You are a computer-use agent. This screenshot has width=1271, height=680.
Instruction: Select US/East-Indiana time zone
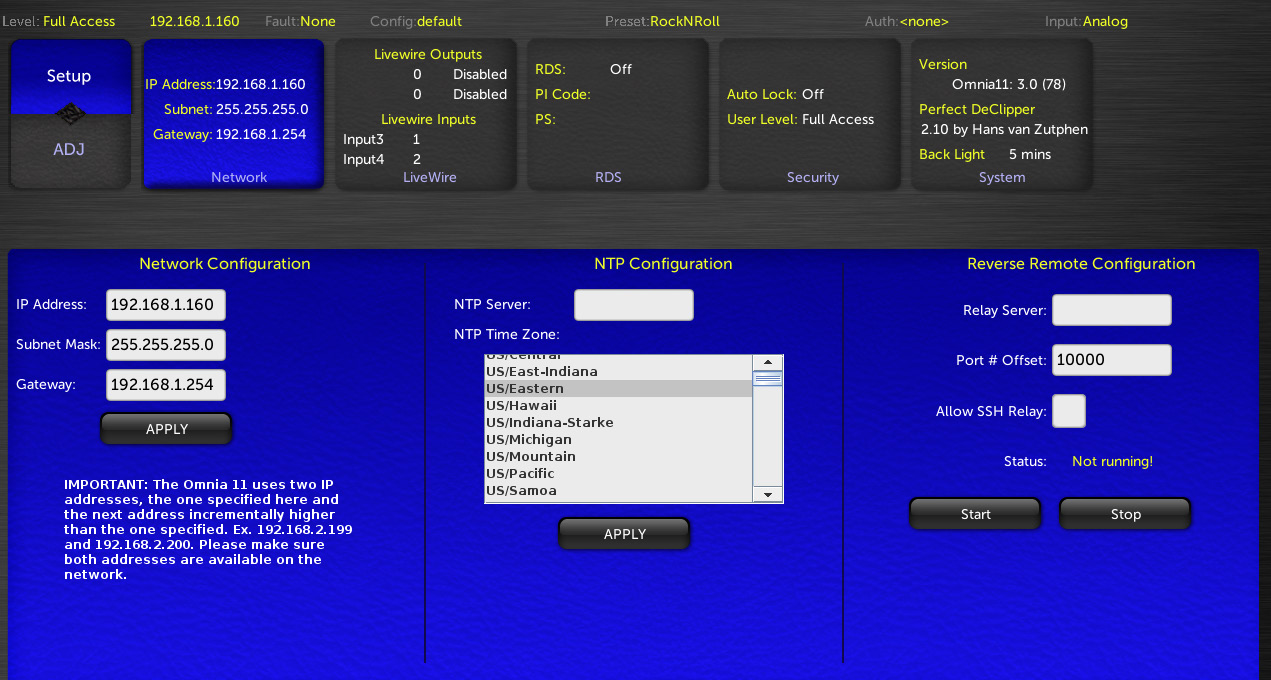[x=618, y=372]
